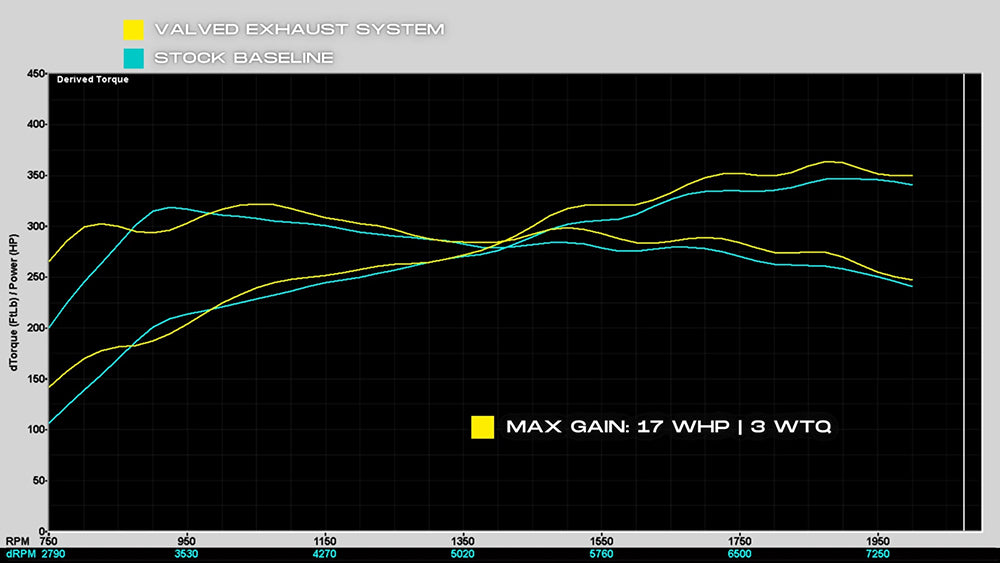Click the y-axis value 250
Viewport: 1000px width, 563px height.
pos(36,277)
